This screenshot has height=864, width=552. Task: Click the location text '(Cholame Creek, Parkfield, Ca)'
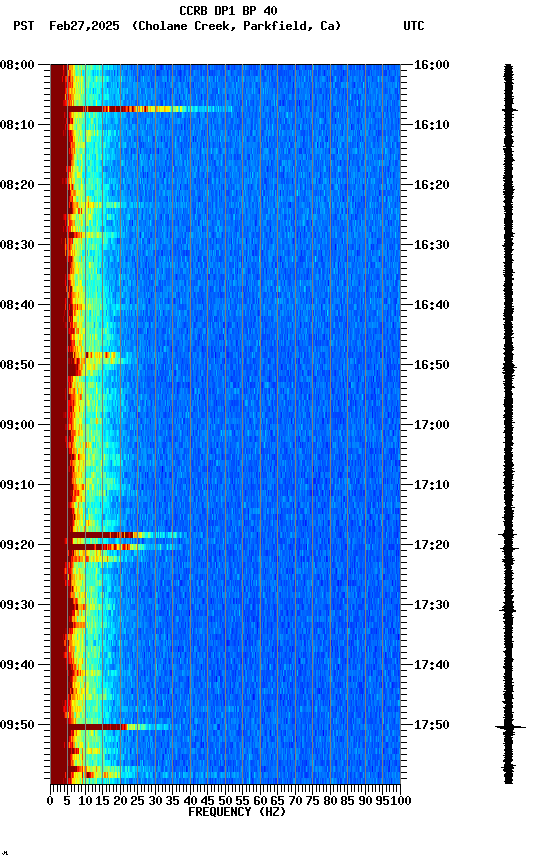pyautogui.click(x=236, y=26)
